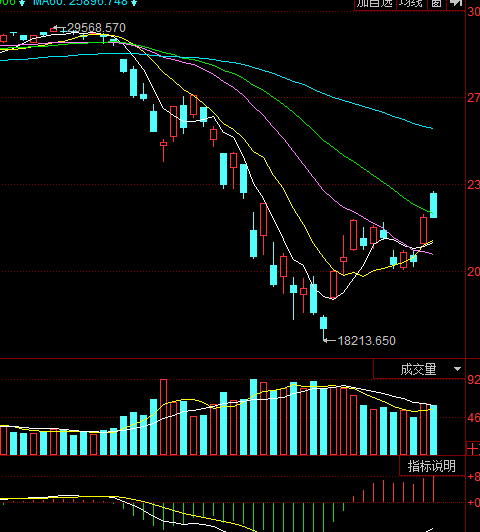Click the high price label 29568.570
This screenshot has height=532, width=480.
(96, 27)
